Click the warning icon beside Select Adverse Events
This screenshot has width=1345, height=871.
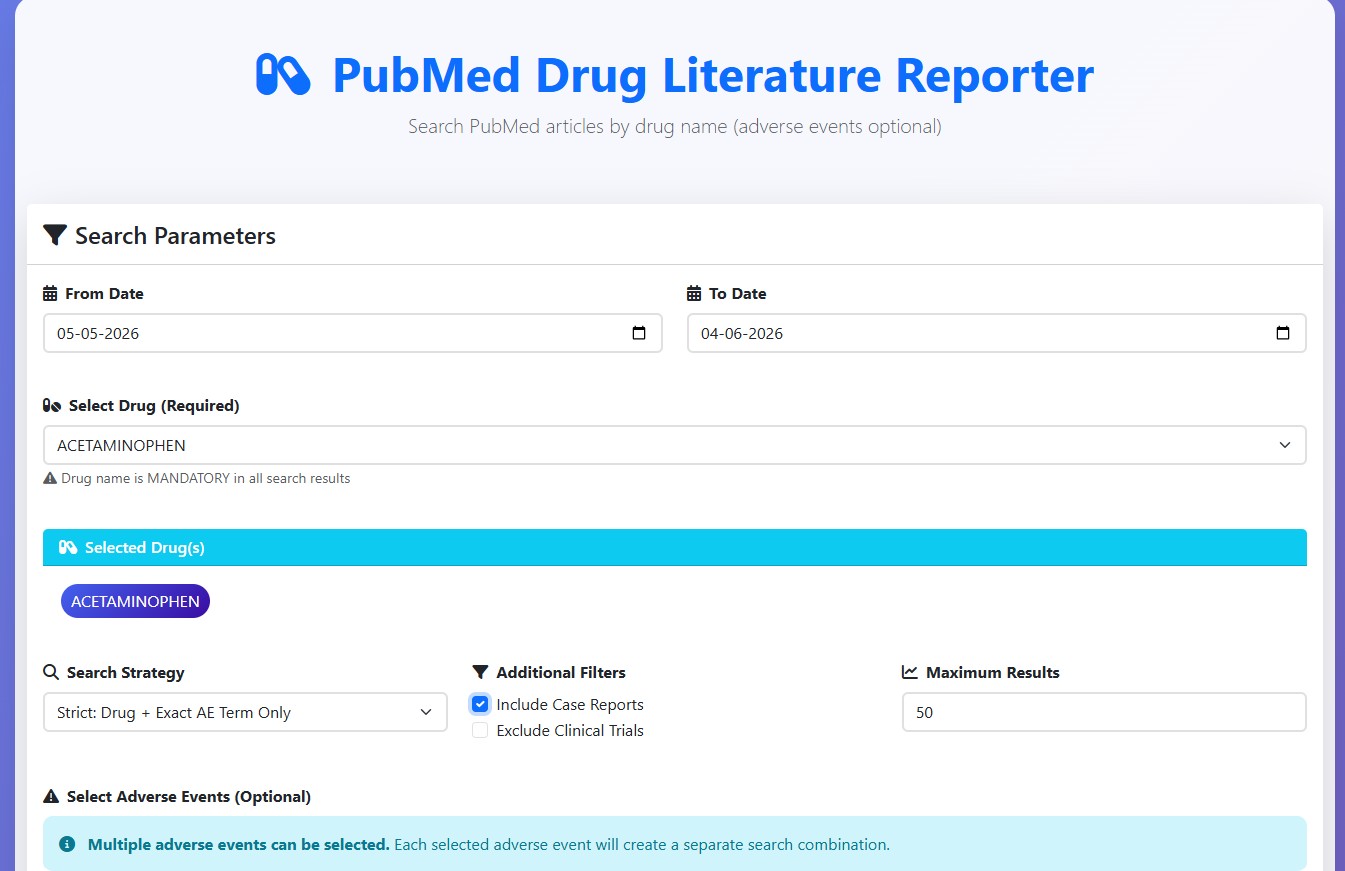(x=51, y=796)
